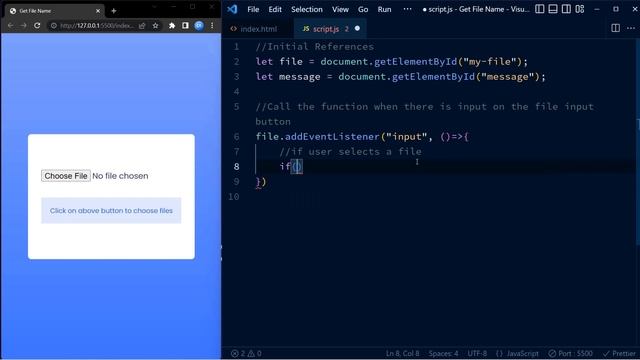
Task: Toggle the secondary side bar layout icon
Action: [x=567, y=9]
